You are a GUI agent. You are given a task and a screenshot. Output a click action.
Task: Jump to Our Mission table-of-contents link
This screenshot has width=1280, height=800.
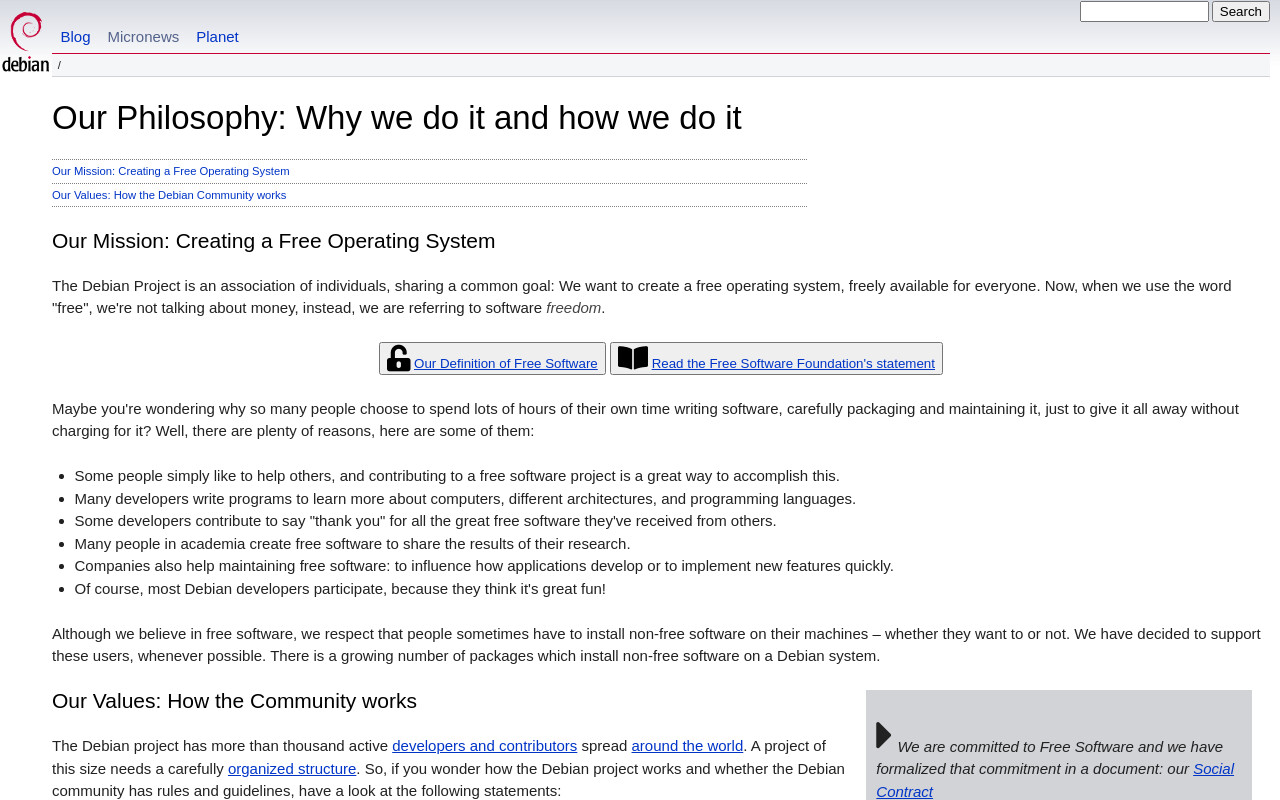(171, 171)
